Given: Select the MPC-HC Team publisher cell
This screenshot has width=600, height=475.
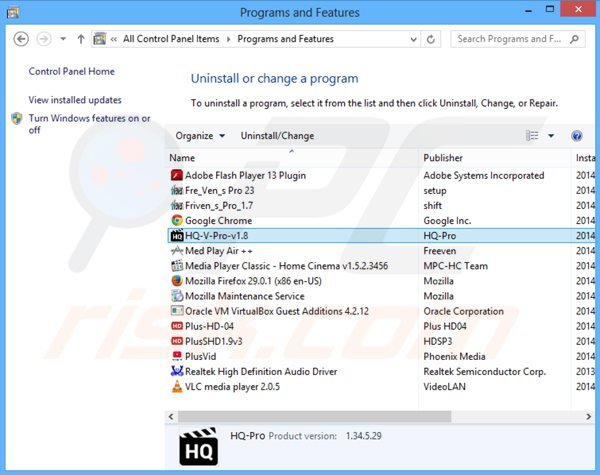Looking at the screenshot, I should [455, 266].
